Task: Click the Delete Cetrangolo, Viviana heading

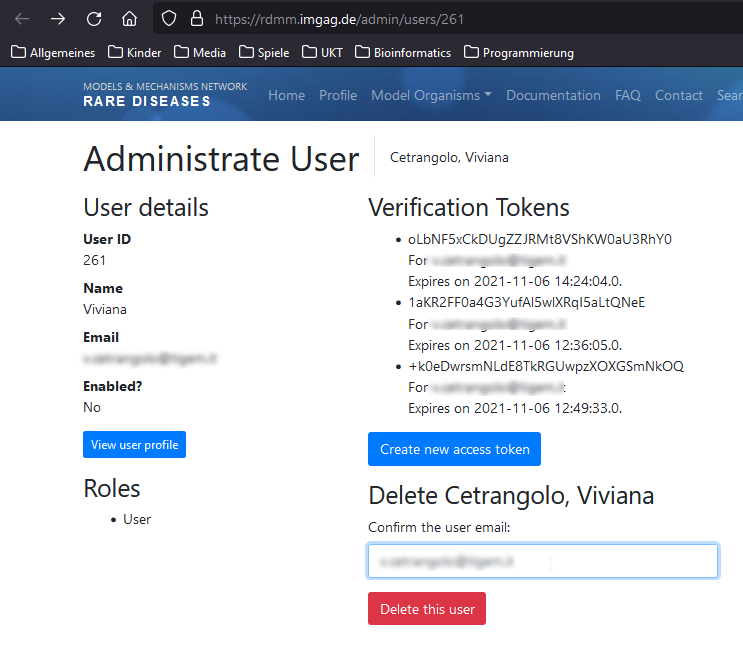Action: [x=511, y=496]
